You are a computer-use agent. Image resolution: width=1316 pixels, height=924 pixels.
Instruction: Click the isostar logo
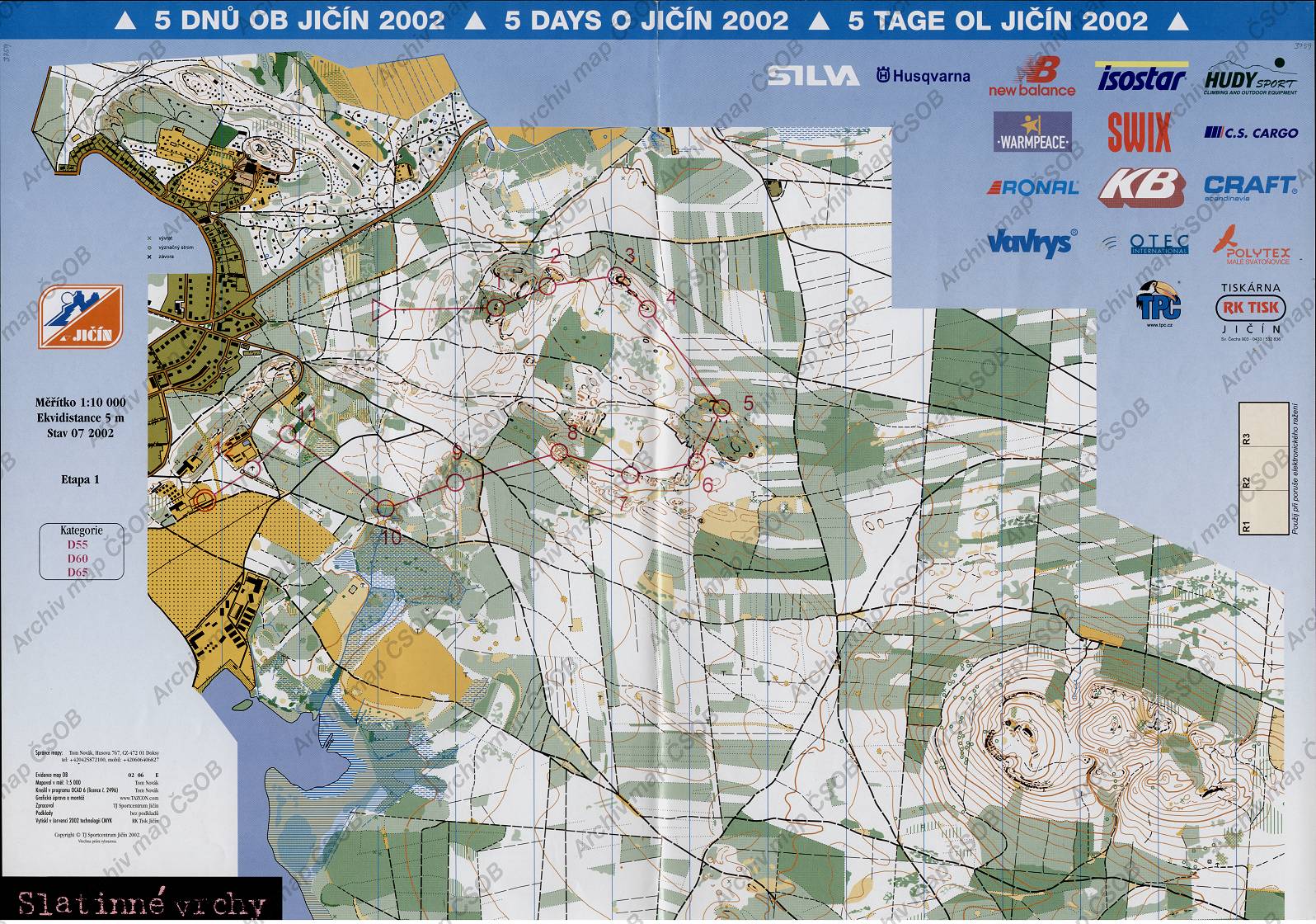1141,78
